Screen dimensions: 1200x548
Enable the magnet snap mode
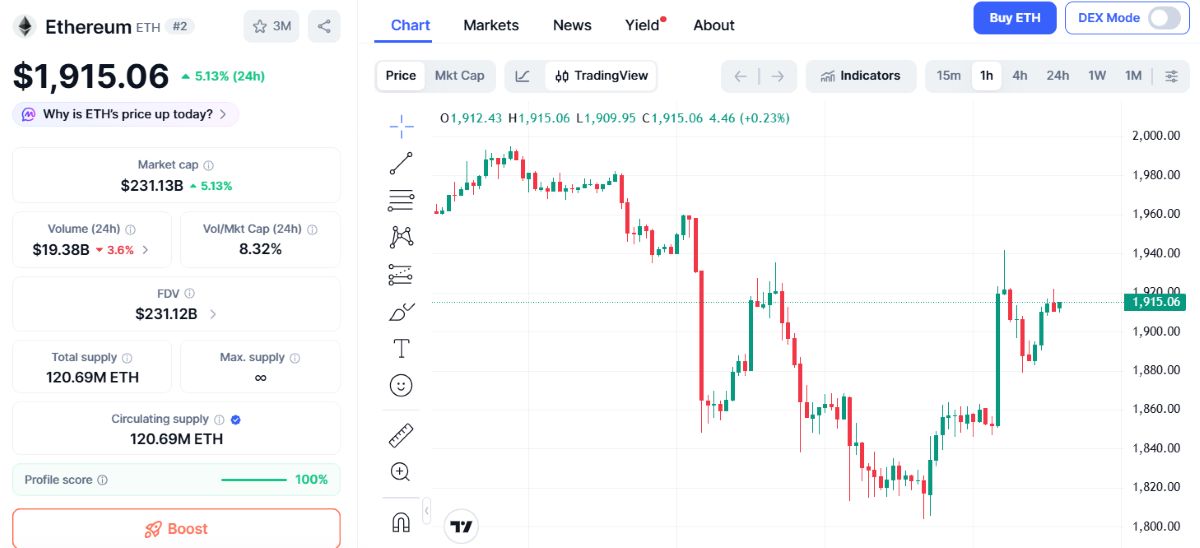tap(401, 522)
